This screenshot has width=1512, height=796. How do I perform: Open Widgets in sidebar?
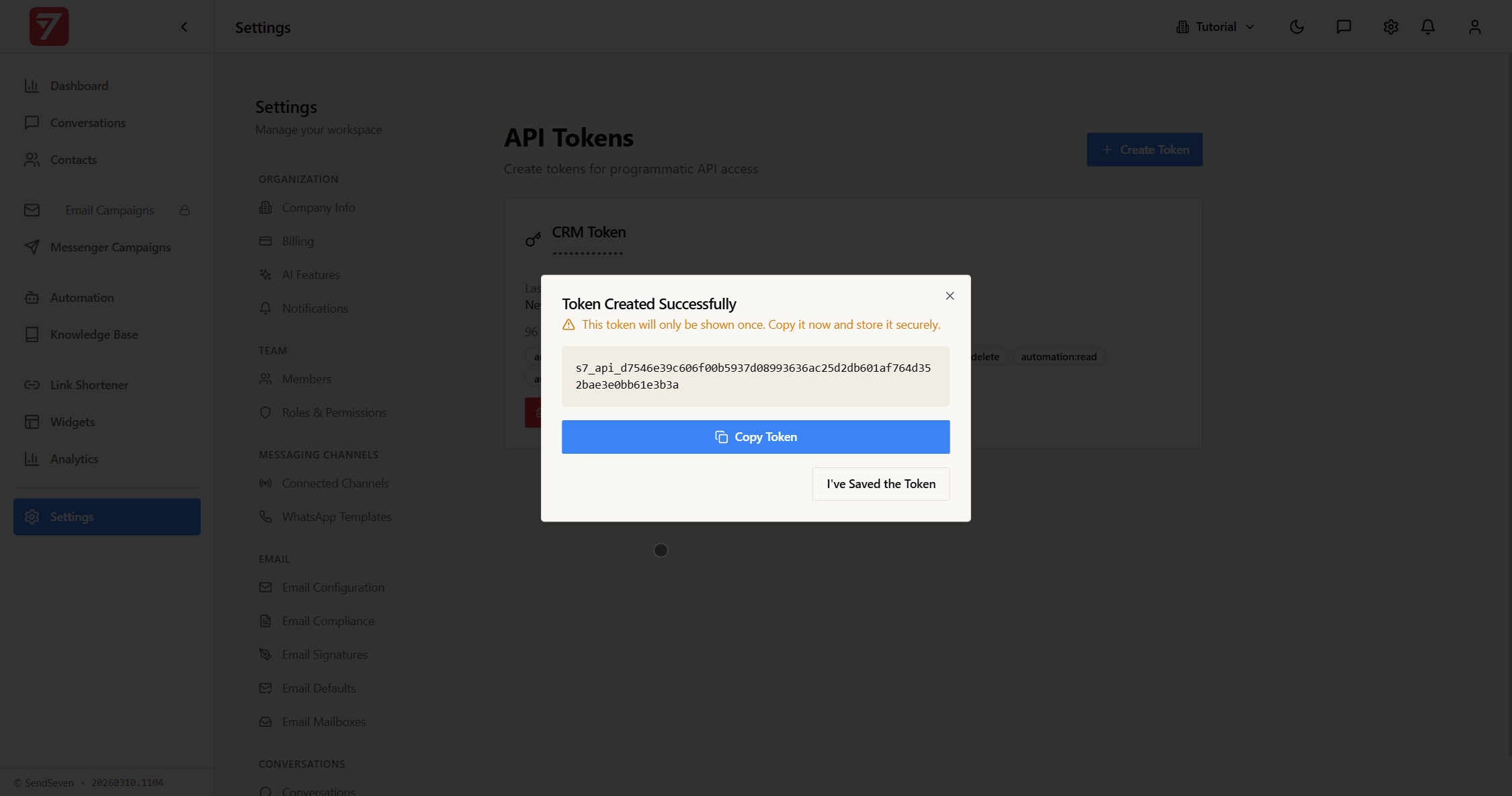point(107,422)
